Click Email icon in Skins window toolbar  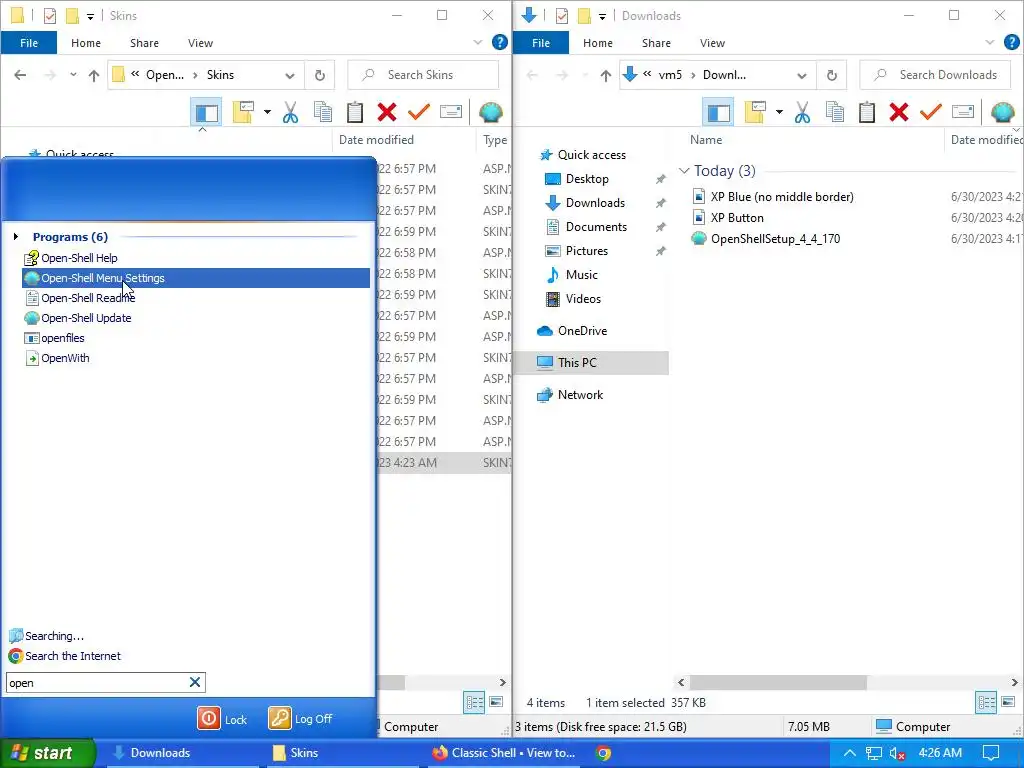pos(451,112)
